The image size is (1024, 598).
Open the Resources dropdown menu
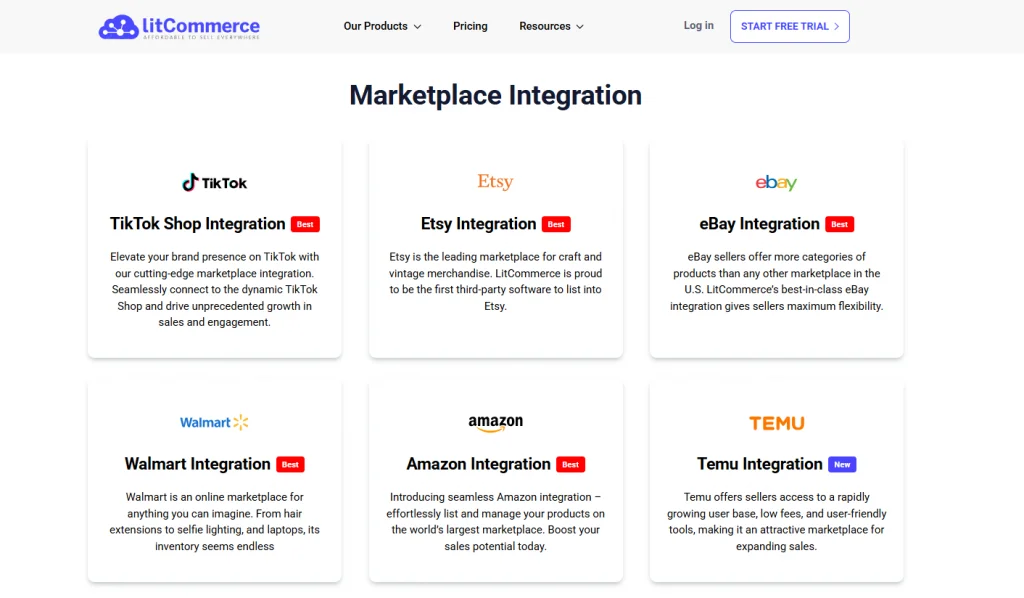[551, 26]
